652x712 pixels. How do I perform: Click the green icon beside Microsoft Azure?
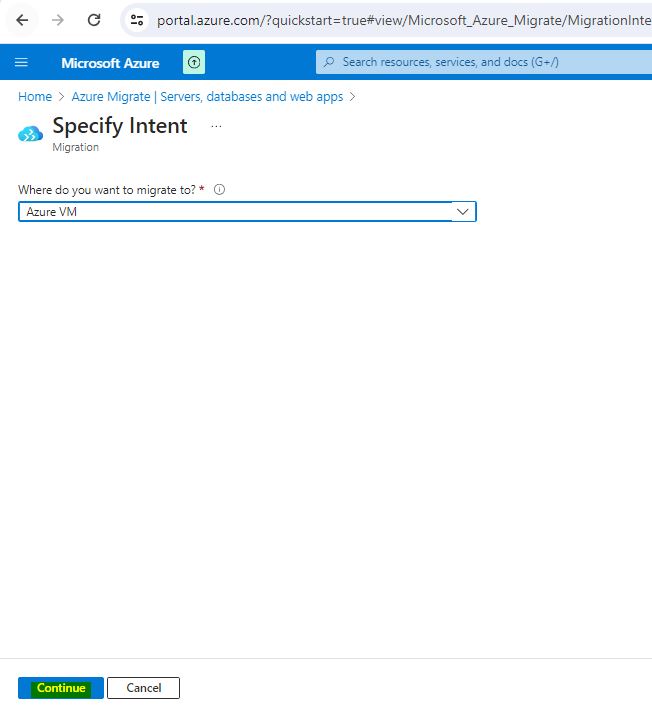194,63
